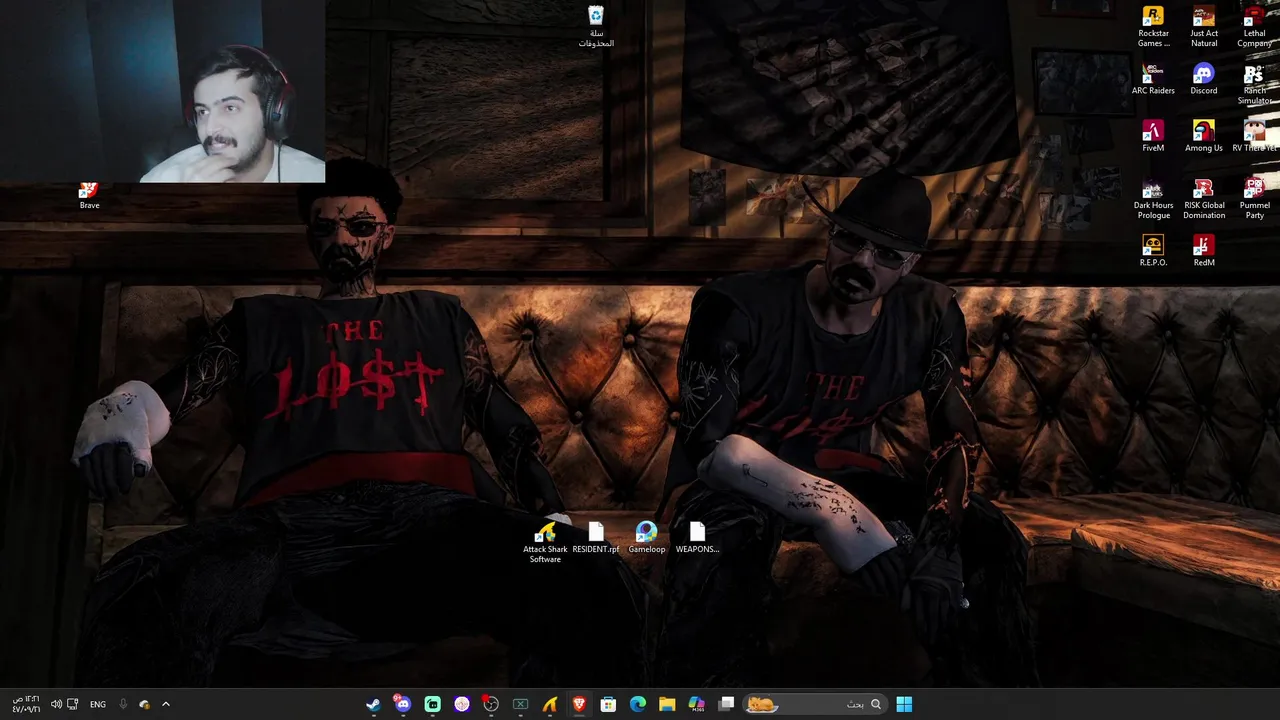Select the FiveM desktop shortcut
Viewport: 1280px width, 720px height.
tap(1153, 137)
